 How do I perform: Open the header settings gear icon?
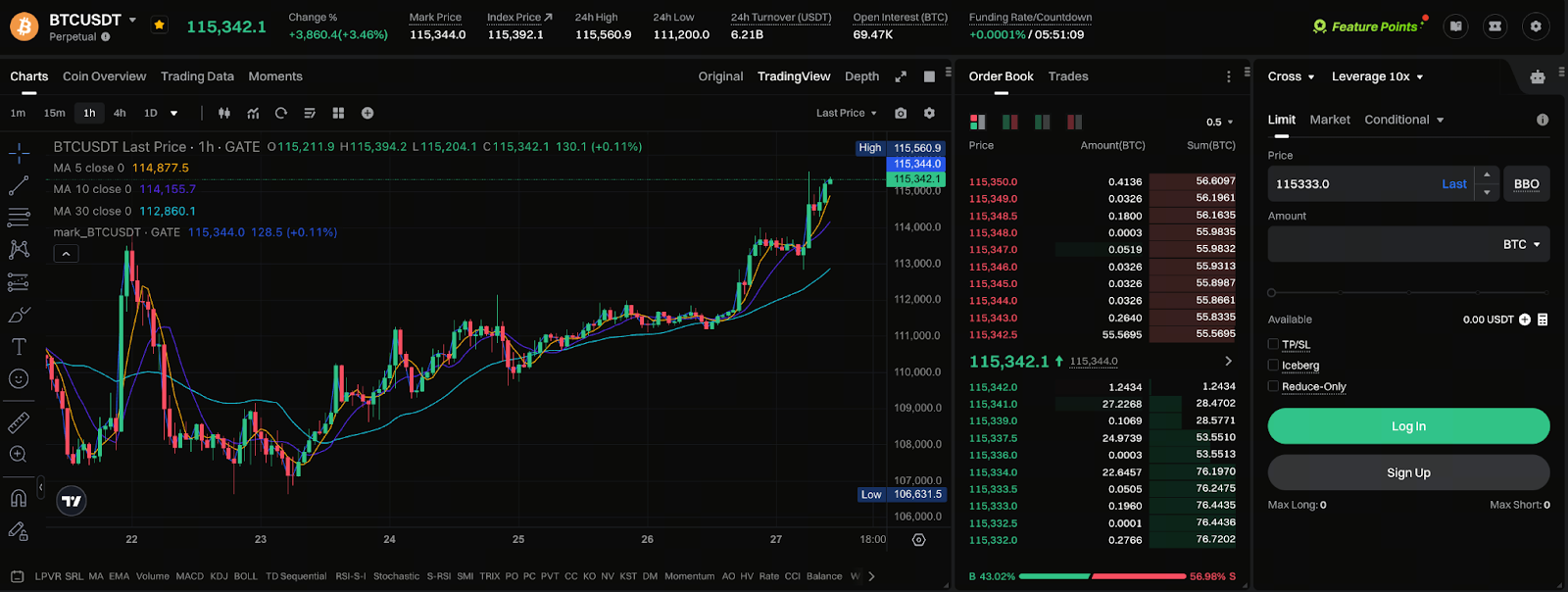point(1536,26)
